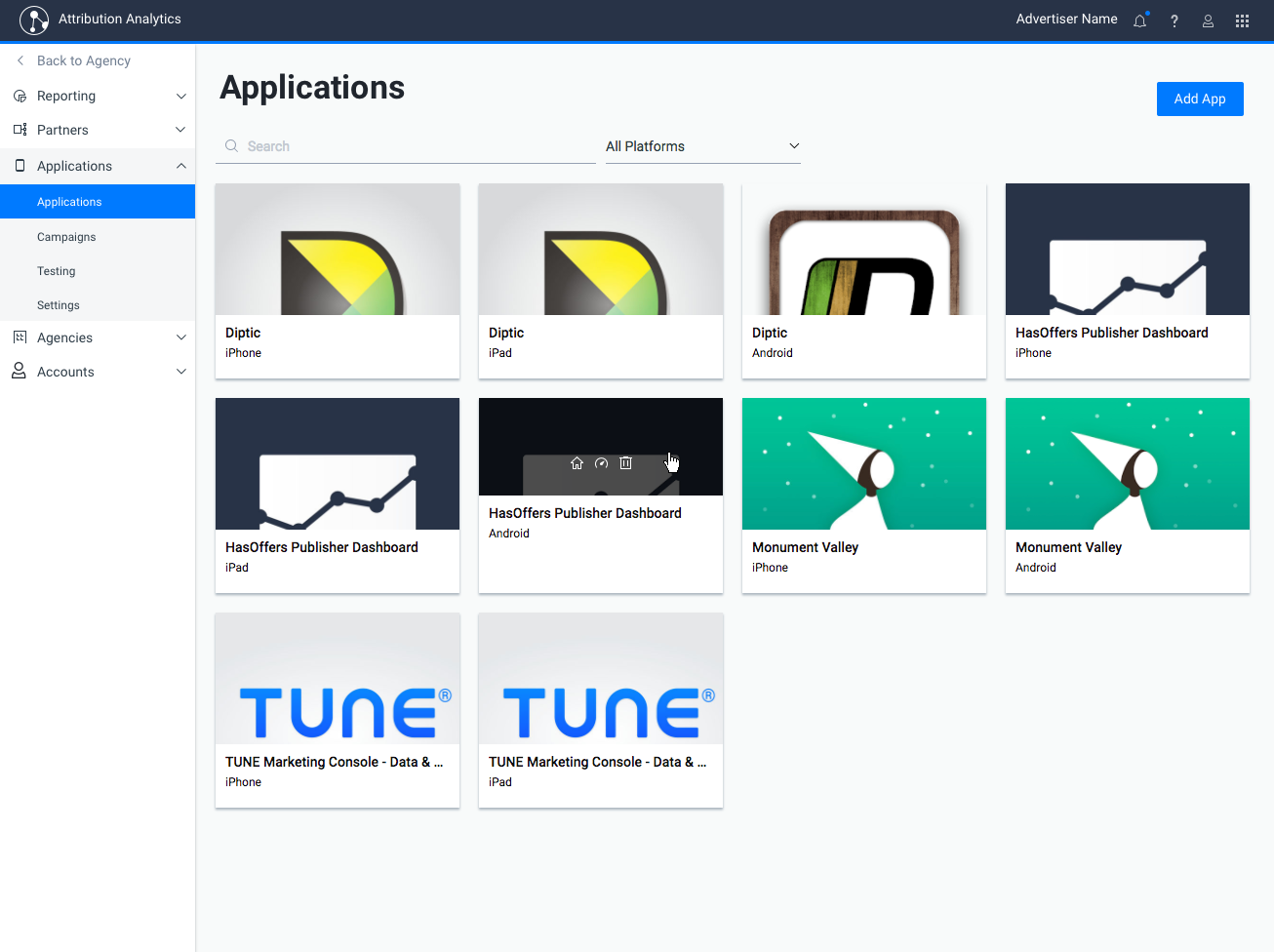Open Monument Valley Android thumbnail
1274x952 pixels.
1128,463
